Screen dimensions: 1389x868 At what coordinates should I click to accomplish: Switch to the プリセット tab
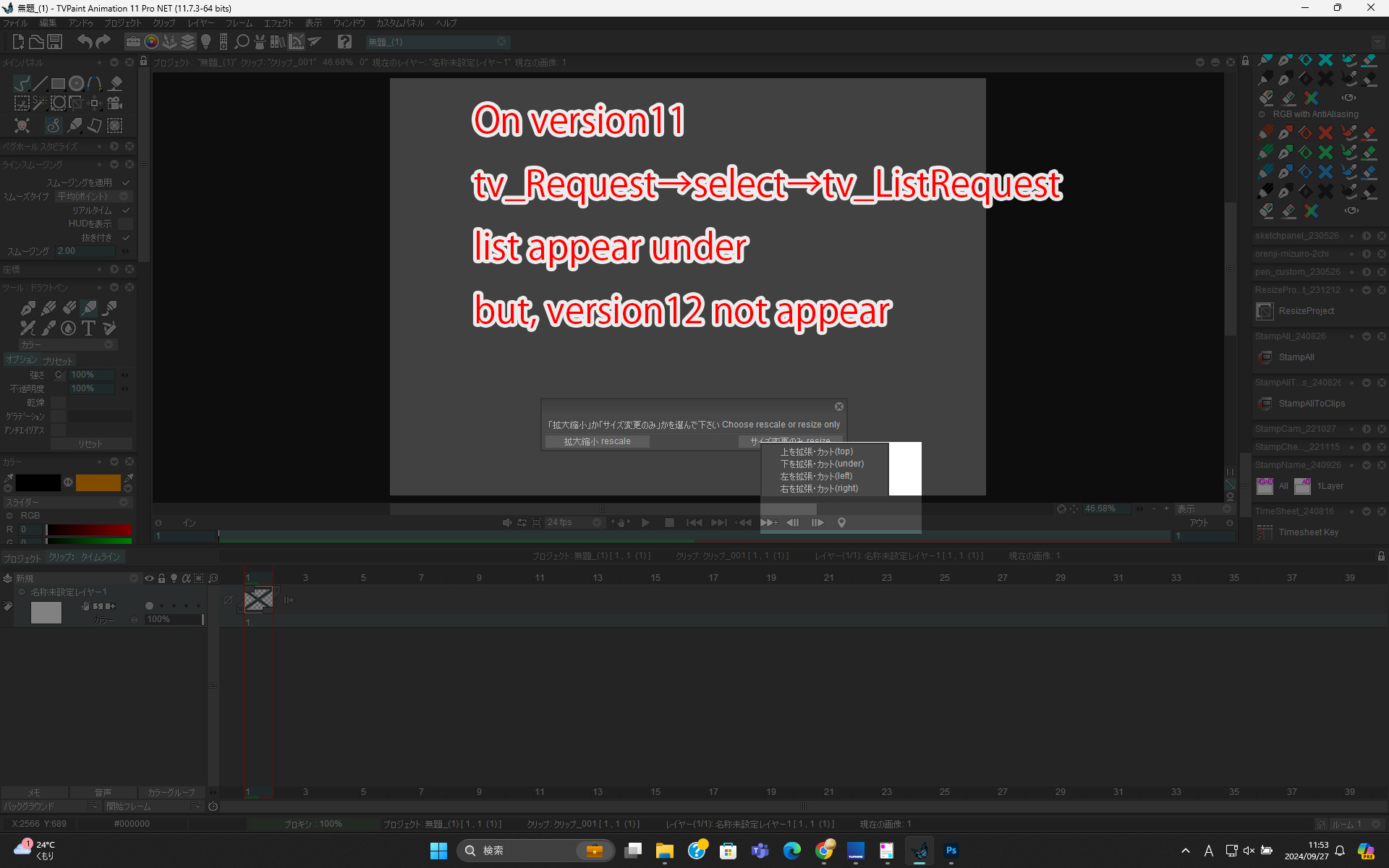[58, 361]
